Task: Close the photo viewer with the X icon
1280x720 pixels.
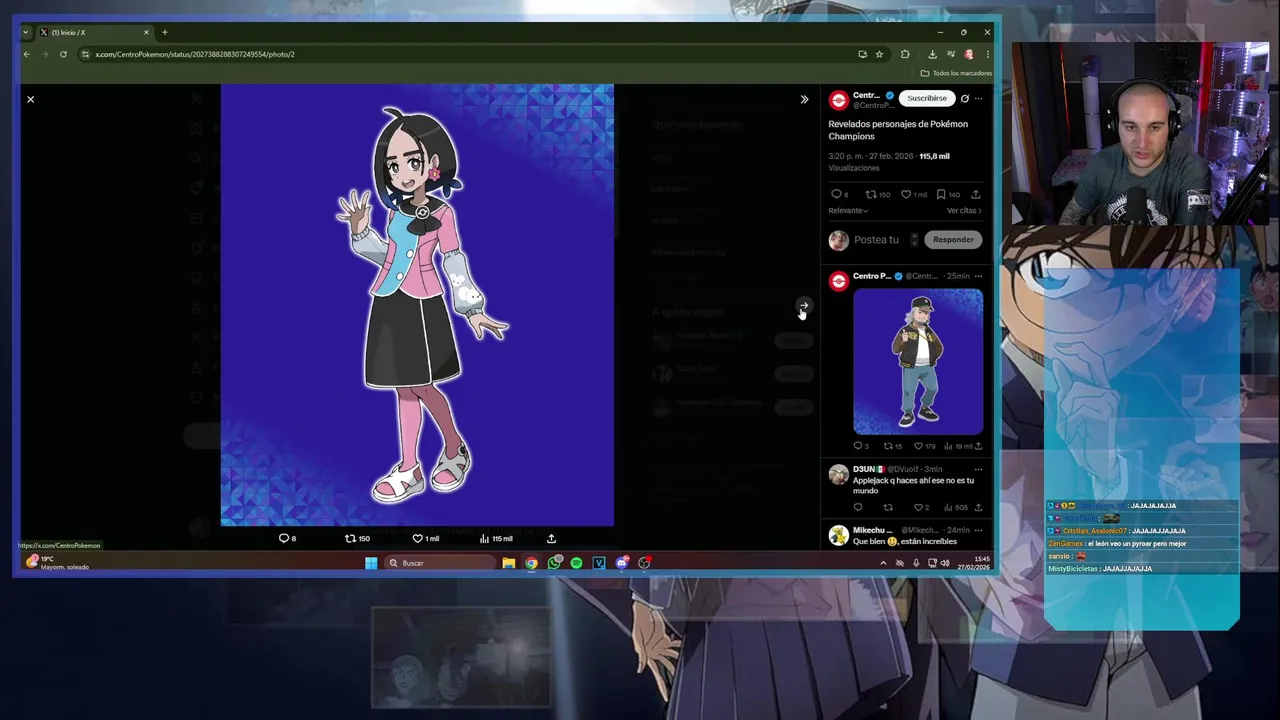Action: coord(30,99)
